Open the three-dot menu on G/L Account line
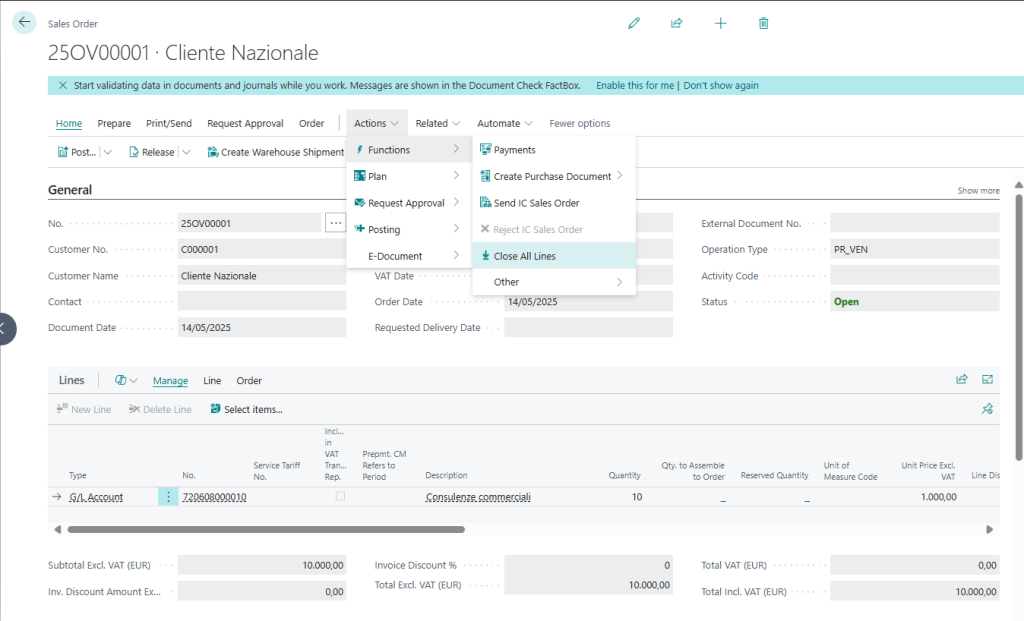Viewport: 1024px width, 621px height. pyautogui.click(x=168, y=497)
